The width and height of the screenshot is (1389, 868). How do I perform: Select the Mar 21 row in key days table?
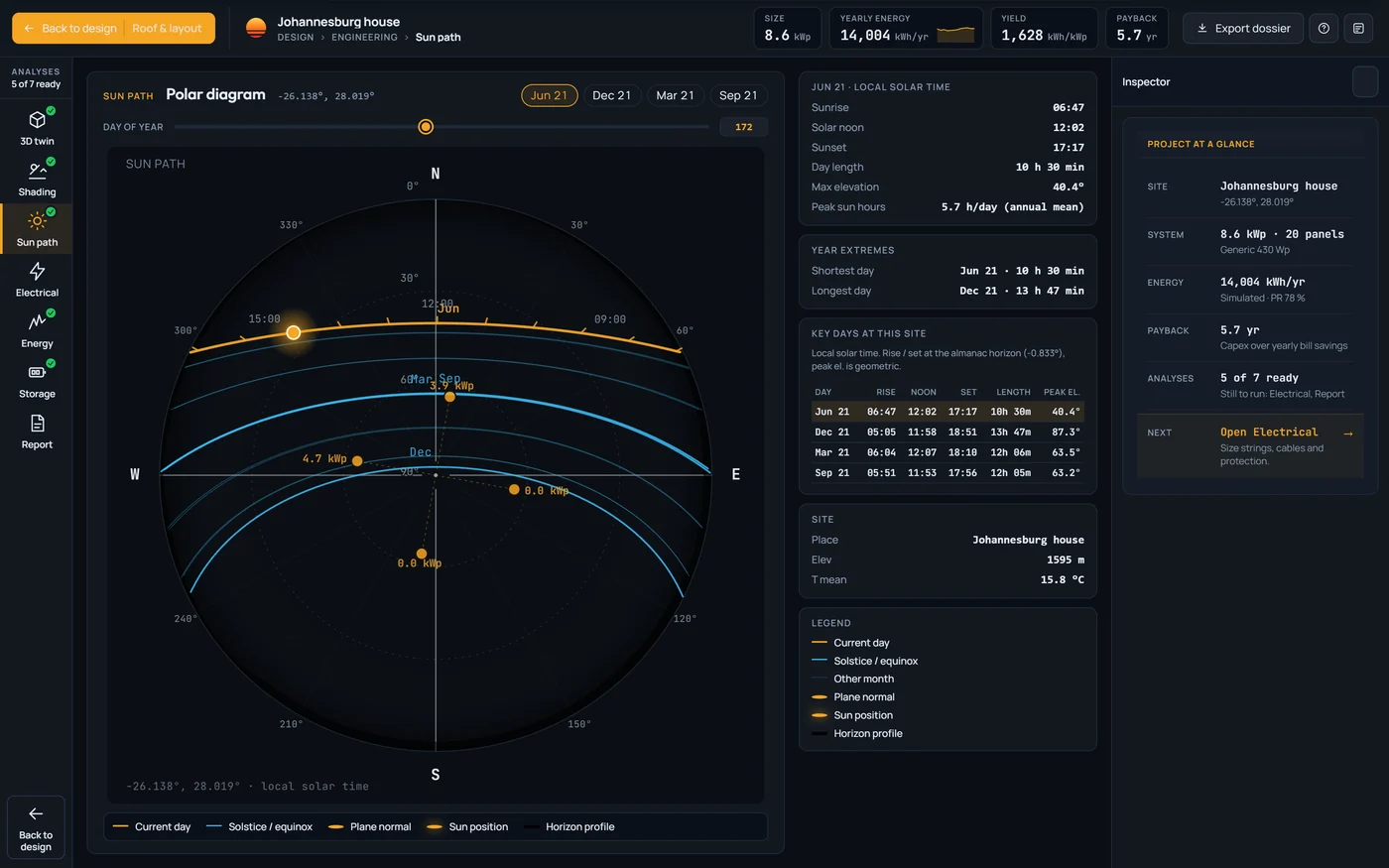click(947, 452)
